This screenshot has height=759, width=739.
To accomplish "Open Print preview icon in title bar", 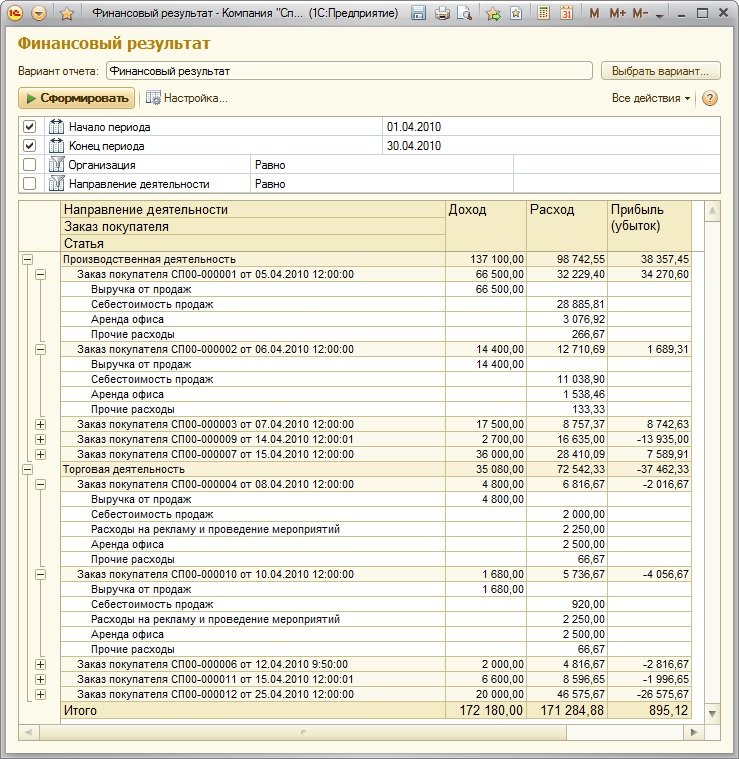I will click(464, 13).
